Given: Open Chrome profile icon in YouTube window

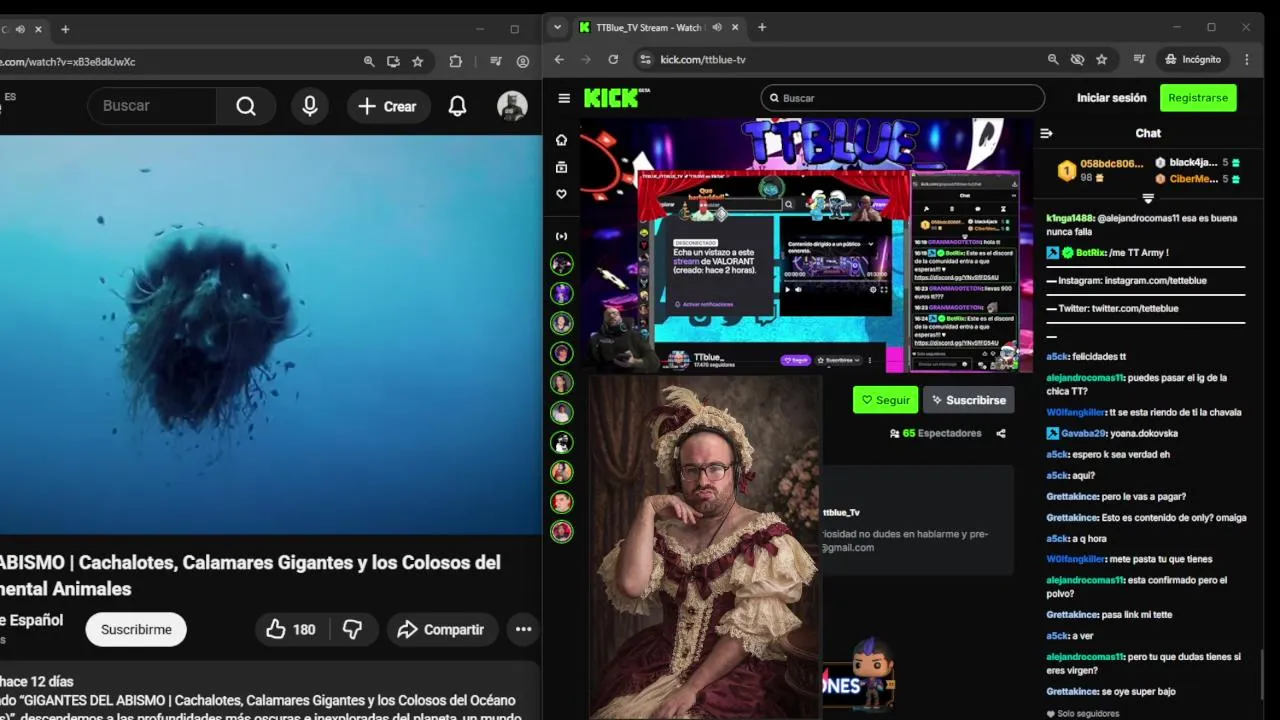Looking at the screenshot, I should (523, 62).
